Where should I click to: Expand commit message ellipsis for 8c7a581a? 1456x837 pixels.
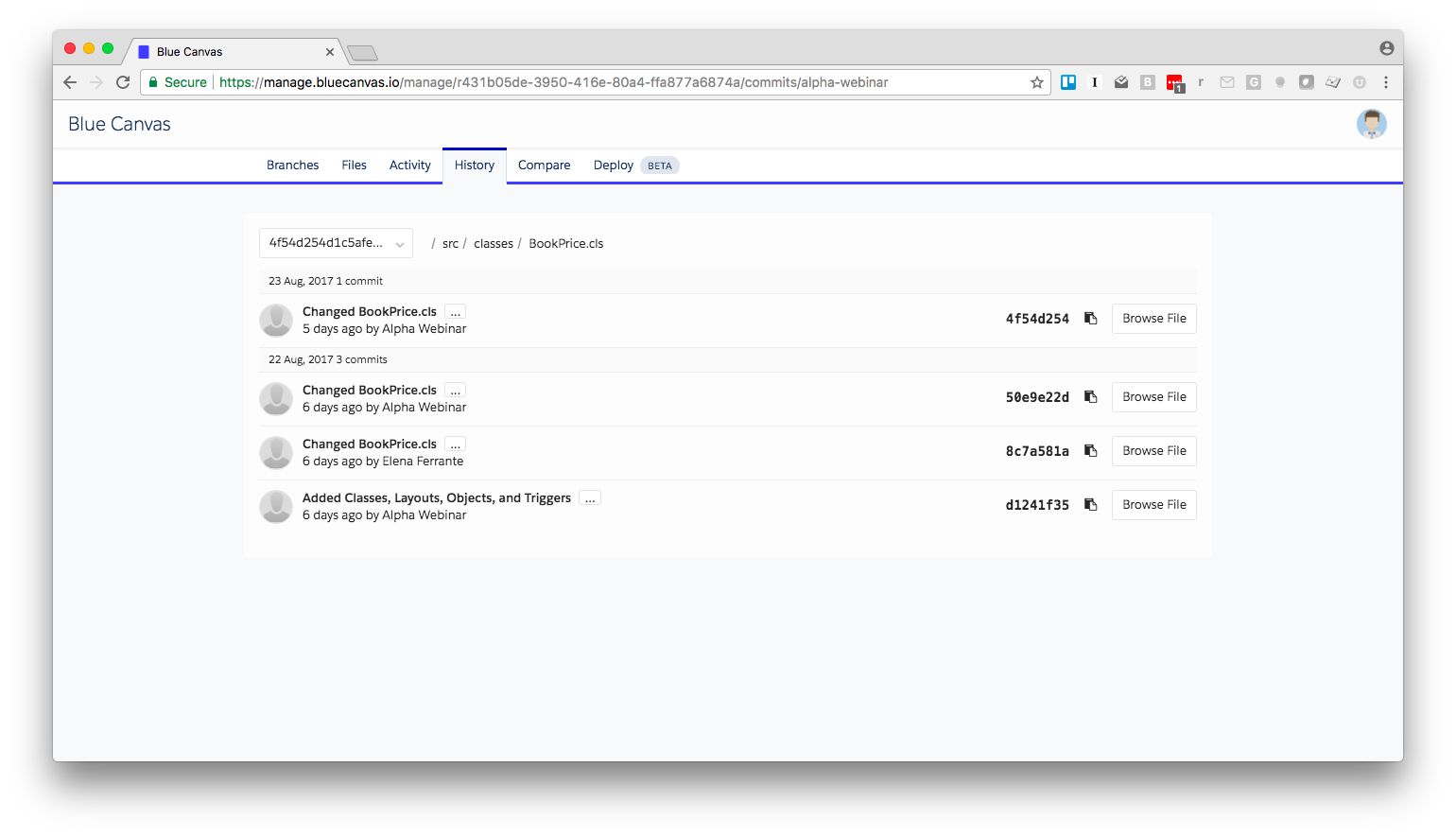point(455,445)
